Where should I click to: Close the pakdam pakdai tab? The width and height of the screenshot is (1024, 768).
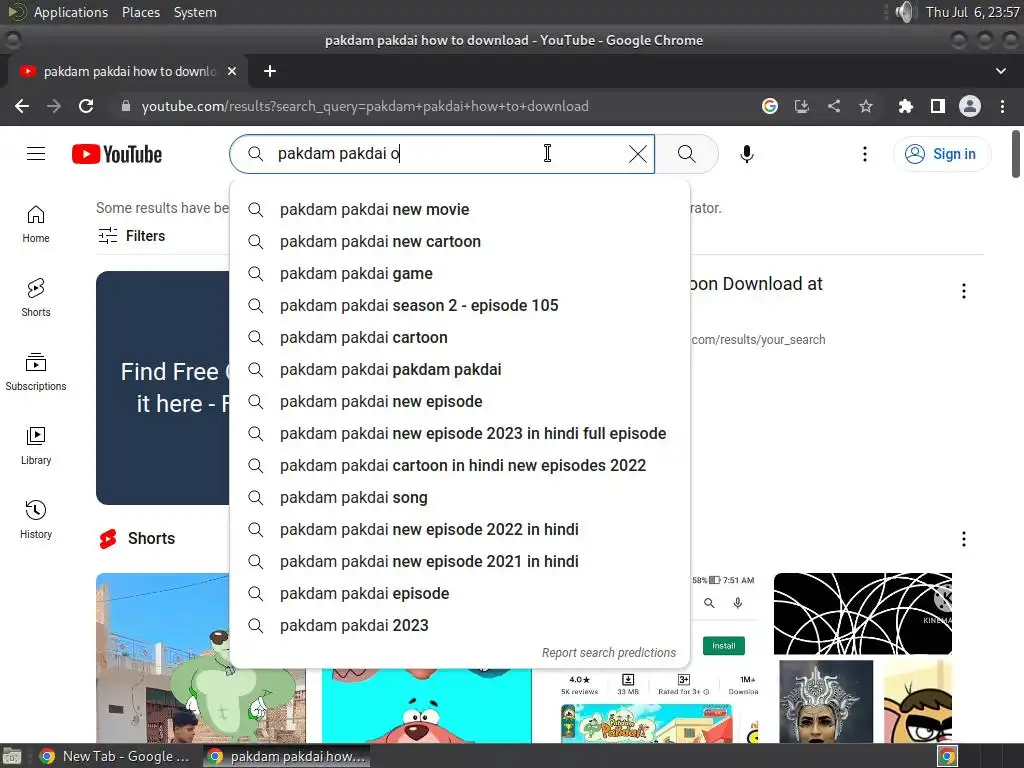(x=232, y=71)
